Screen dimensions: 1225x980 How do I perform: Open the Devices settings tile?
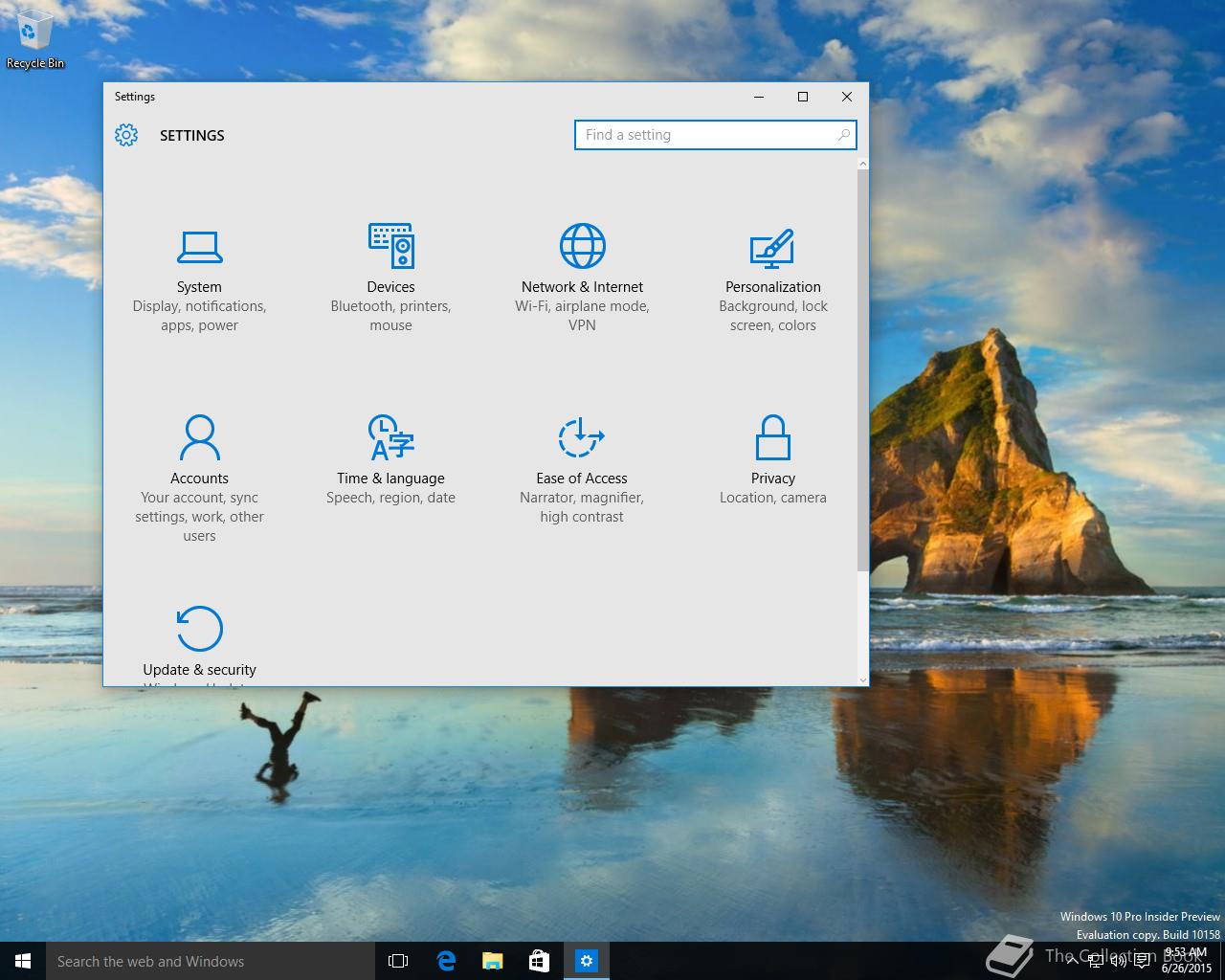390,278
